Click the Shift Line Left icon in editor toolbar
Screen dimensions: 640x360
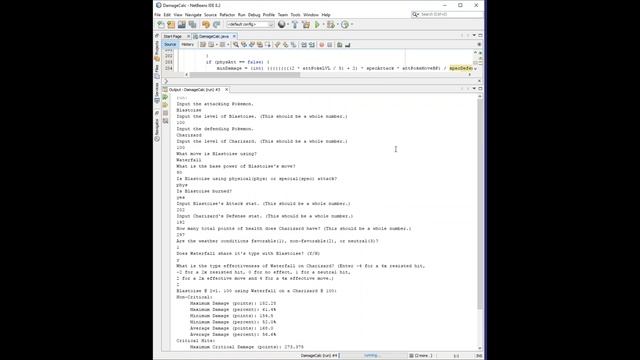[x=304, y=44]
